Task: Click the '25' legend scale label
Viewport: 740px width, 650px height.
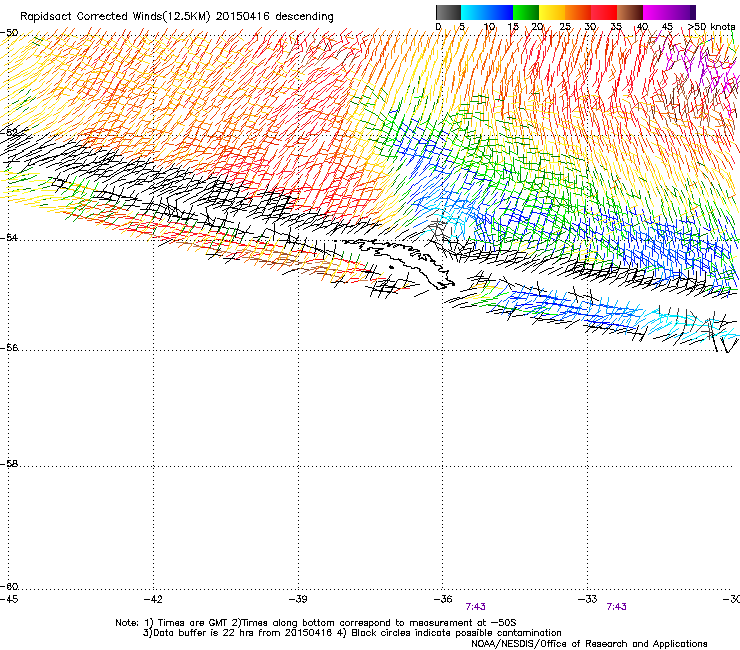Action: point(565,27)
